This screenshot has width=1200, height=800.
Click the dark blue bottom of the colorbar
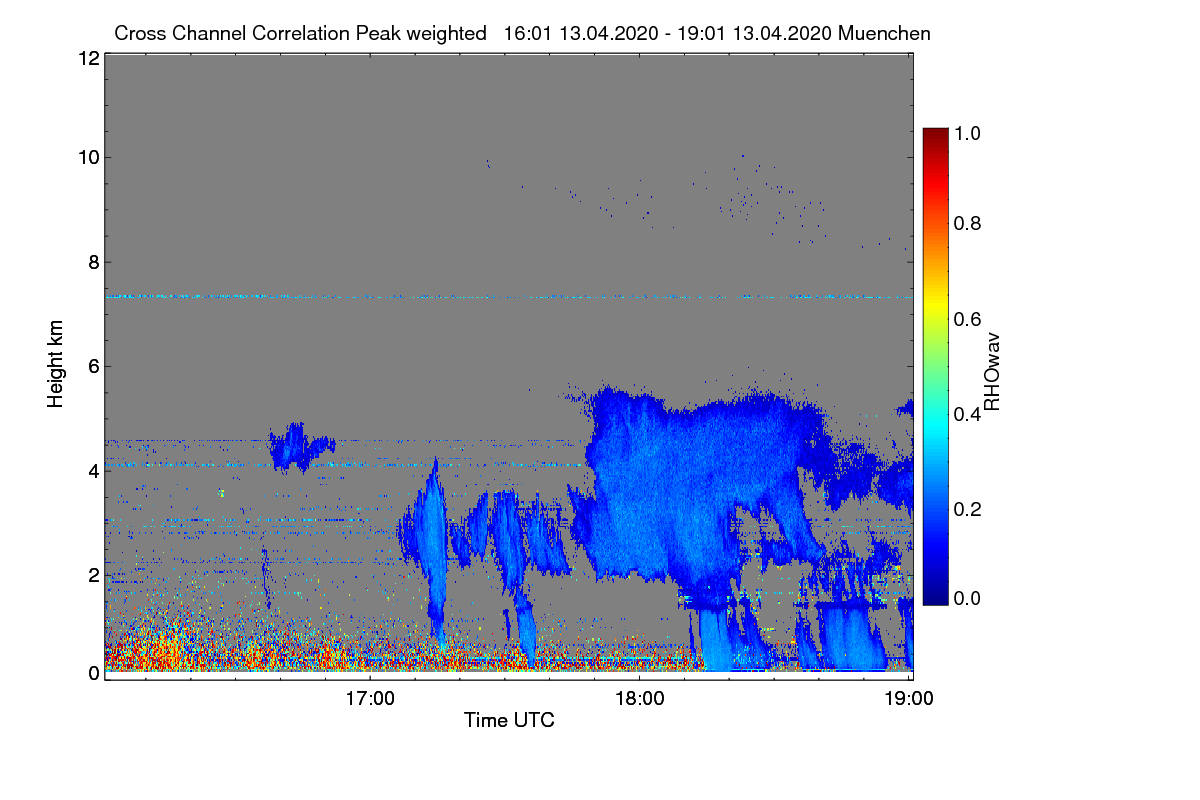click(x=934, y=595)
